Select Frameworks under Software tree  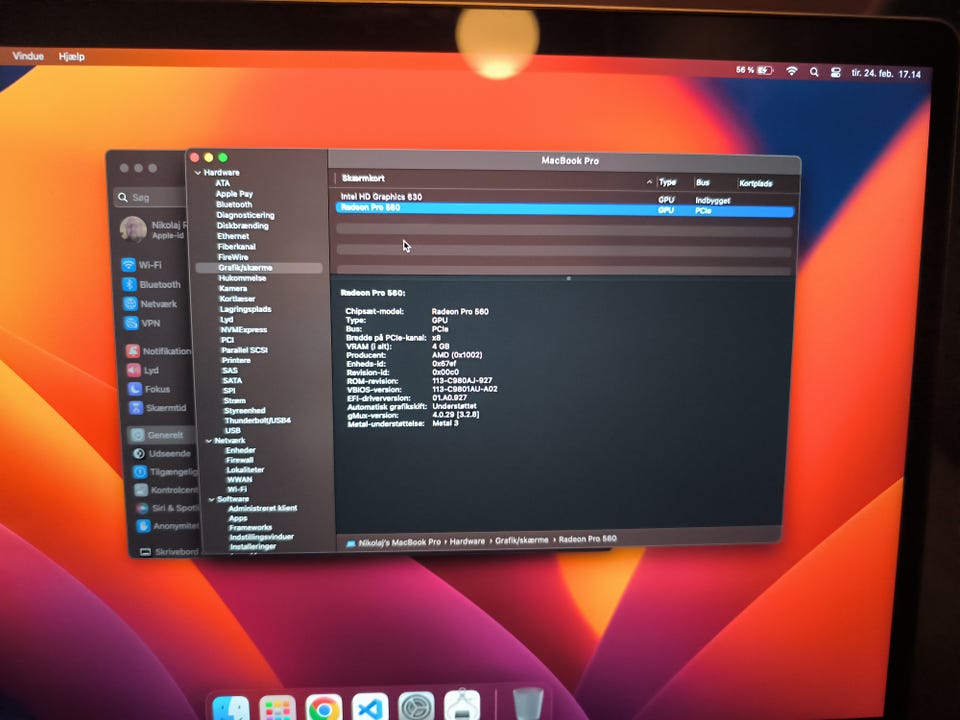250,527
